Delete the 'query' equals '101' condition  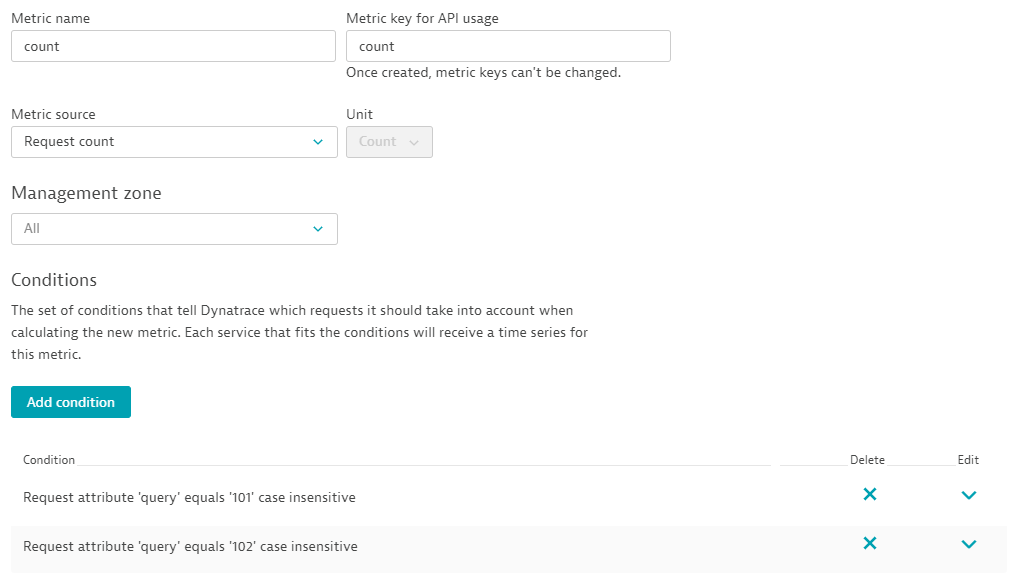869,494
